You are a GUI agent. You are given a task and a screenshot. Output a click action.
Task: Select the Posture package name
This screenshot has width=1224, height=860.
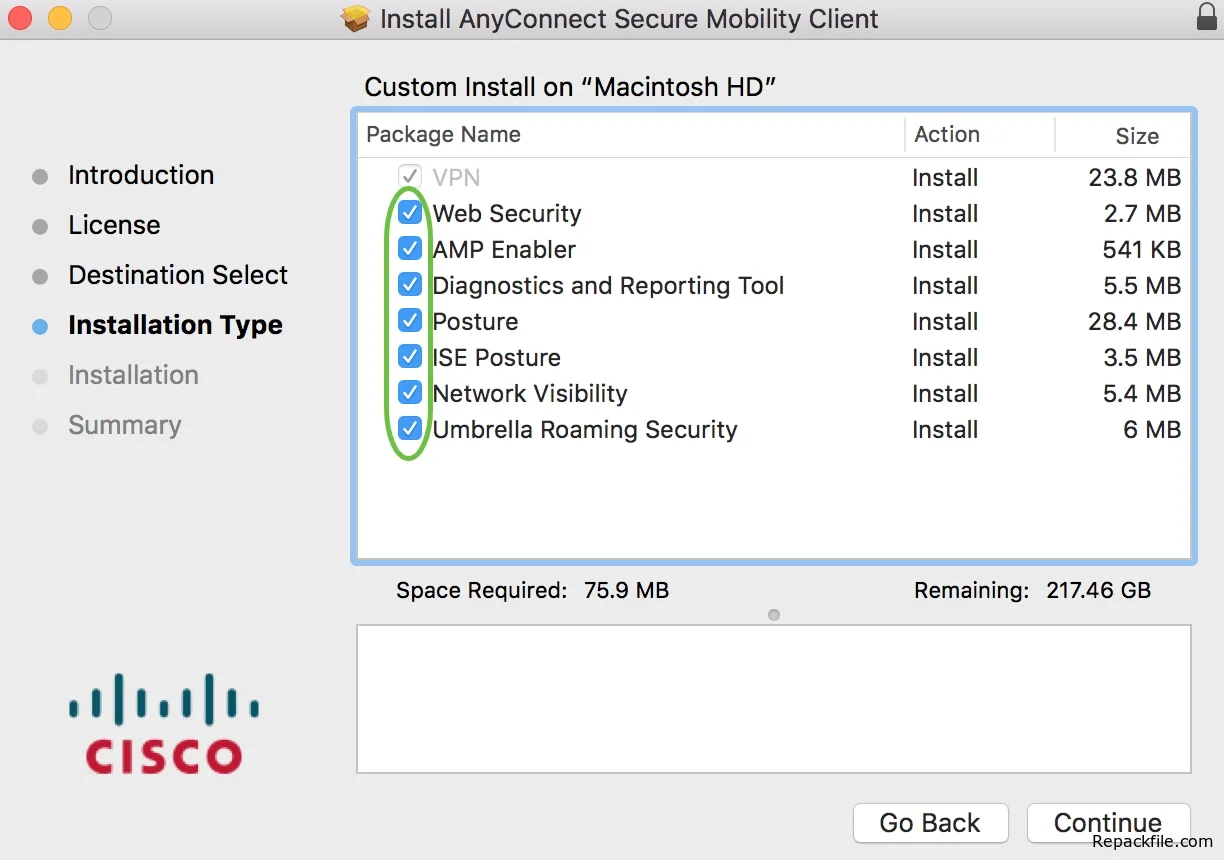click(475, 321)
